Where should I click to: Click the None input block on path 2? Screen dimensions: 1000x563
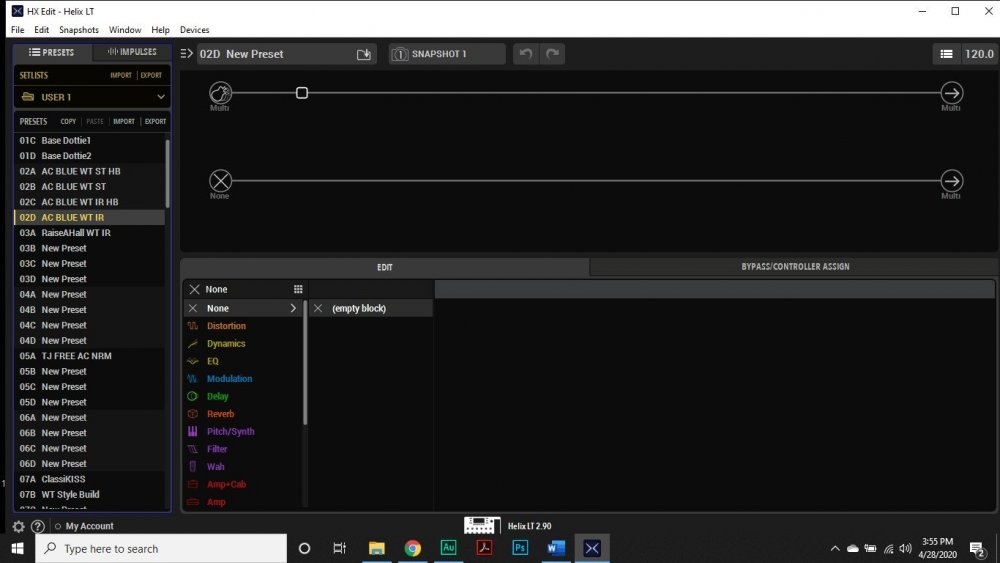pos(220,181)
